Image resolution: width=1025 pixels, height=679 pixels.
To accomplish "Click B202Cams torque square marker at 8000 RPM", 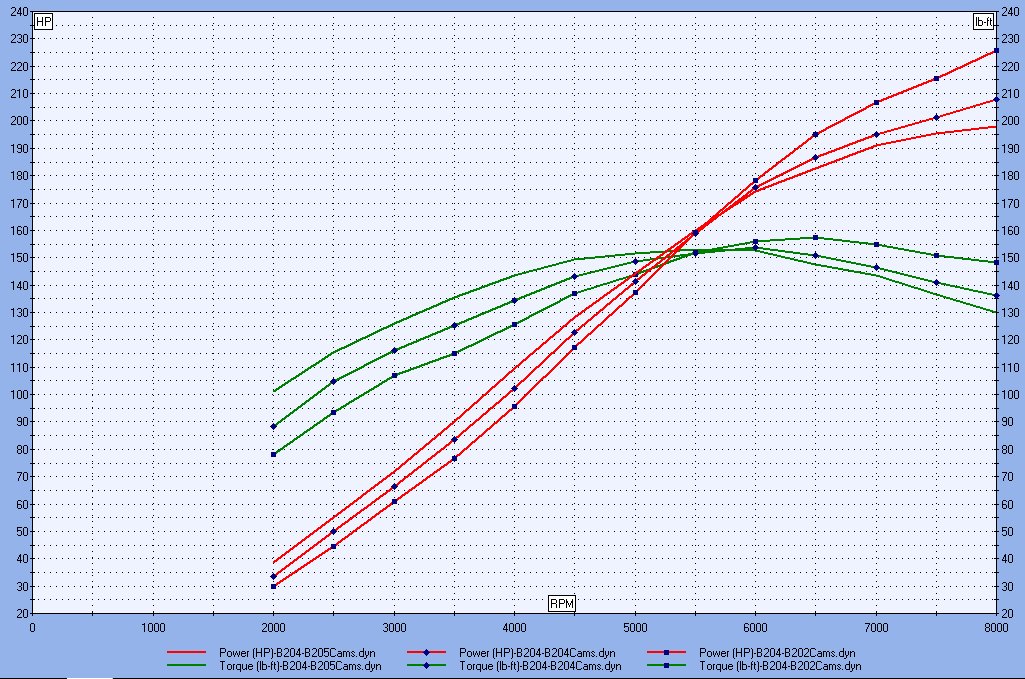I will [x=996, y=262].
